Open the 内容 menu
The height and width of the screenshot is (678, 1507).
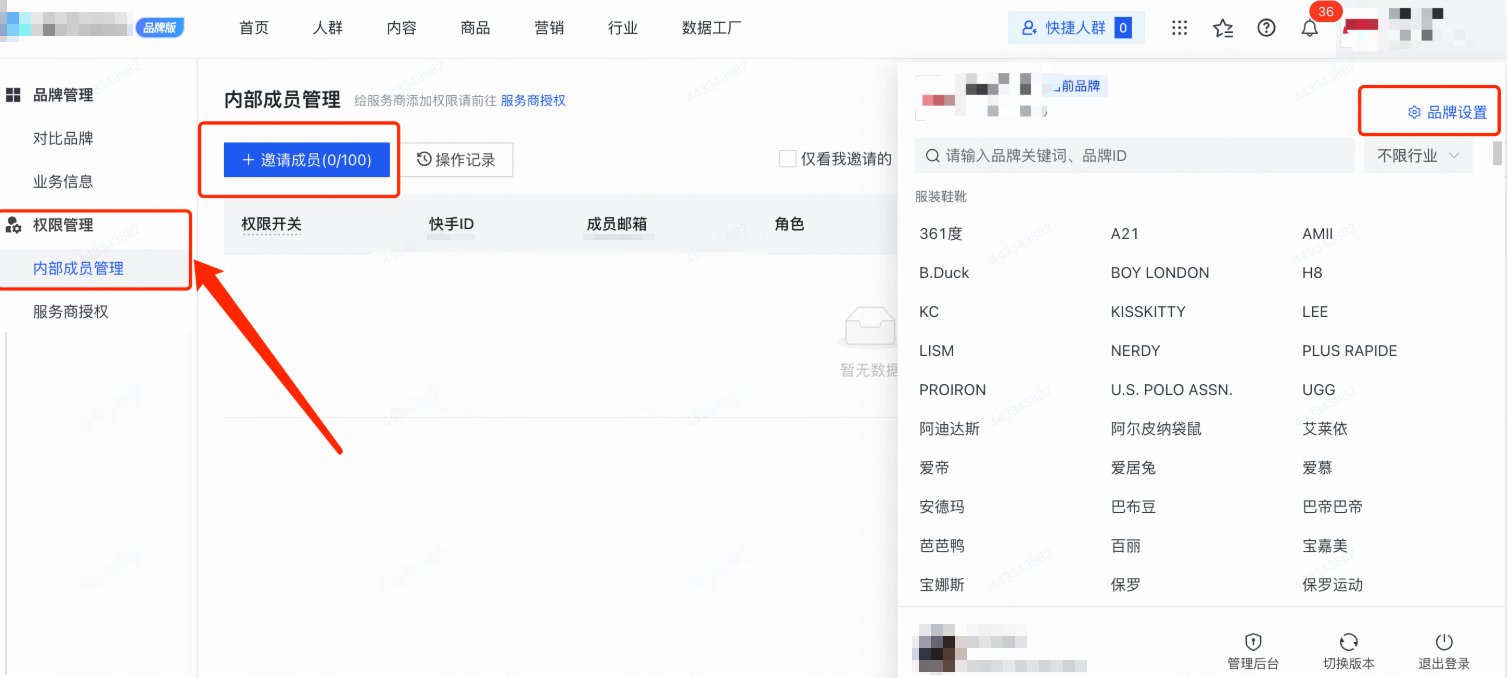point(402,28)
